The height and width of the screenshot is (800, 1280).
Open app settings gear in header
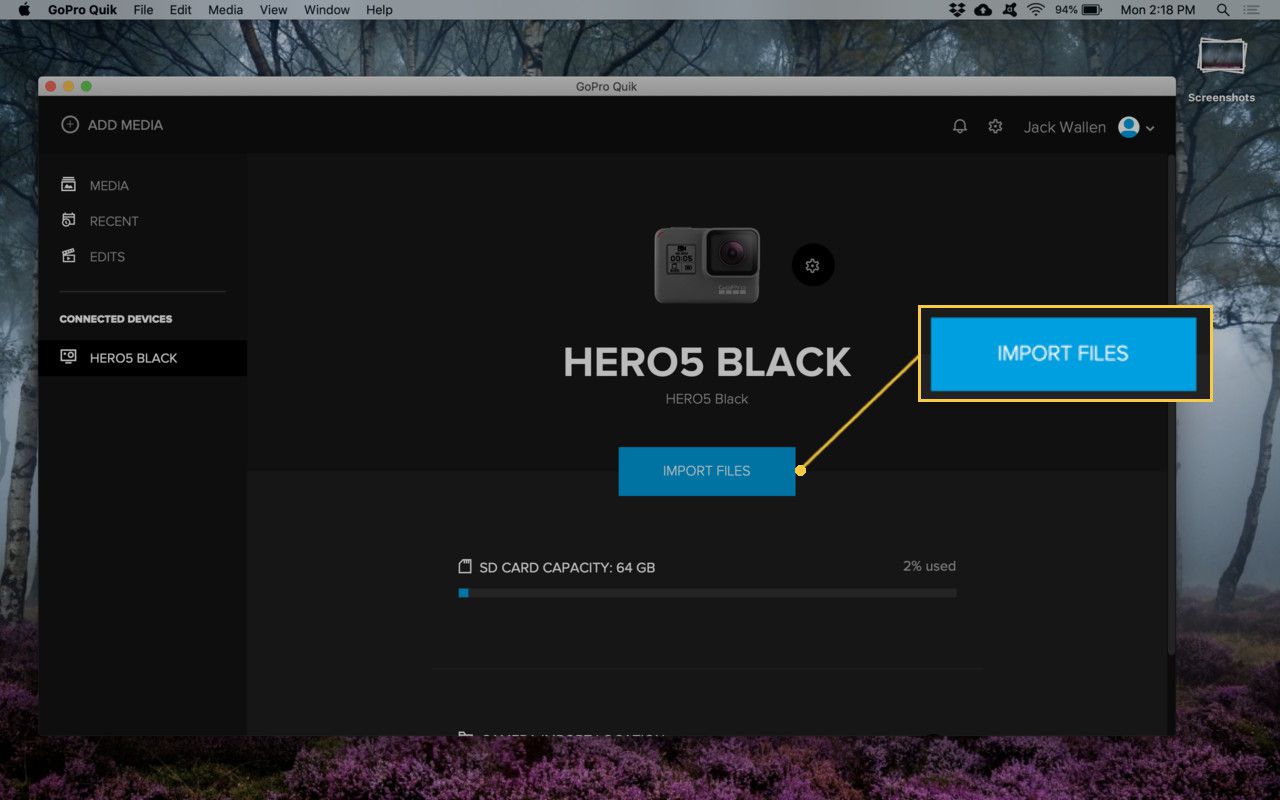(x=995, y=127)
